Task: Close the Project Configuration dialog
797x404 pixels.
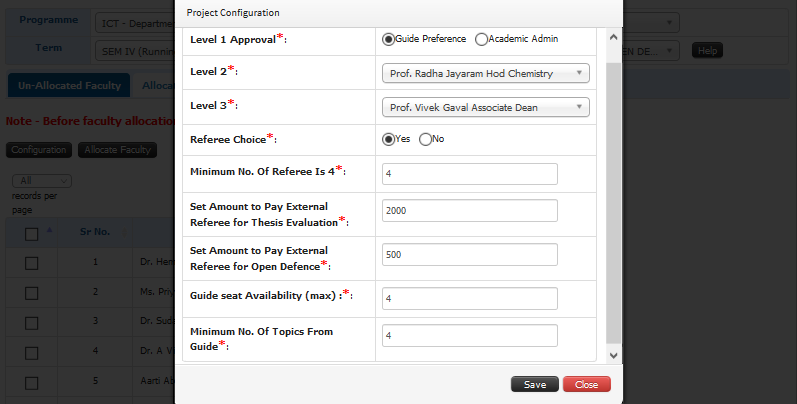Action: [587, 384]
